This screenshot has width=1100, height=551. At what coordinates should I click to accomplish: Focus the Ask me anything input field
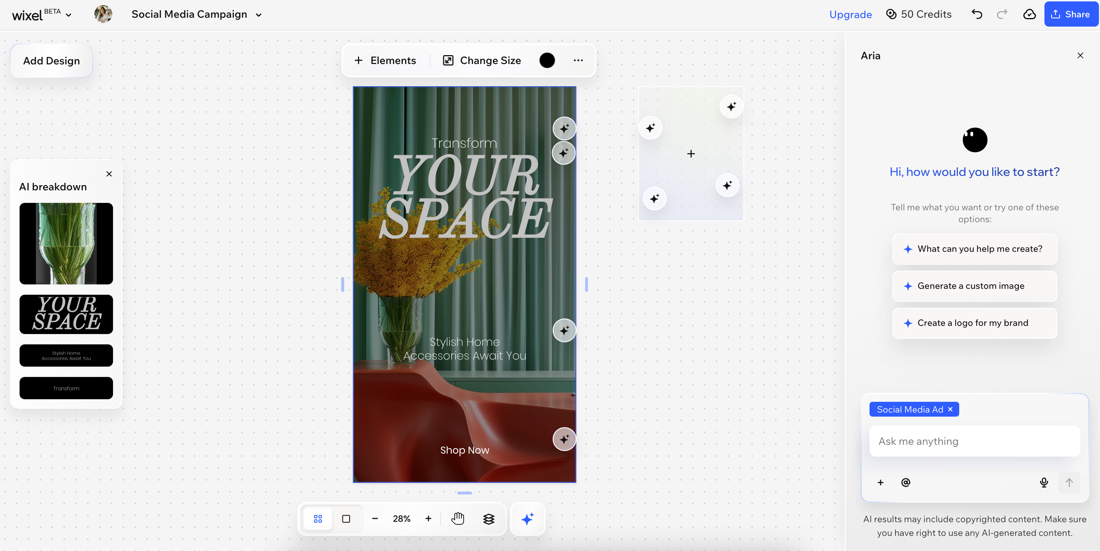point(974,442)
